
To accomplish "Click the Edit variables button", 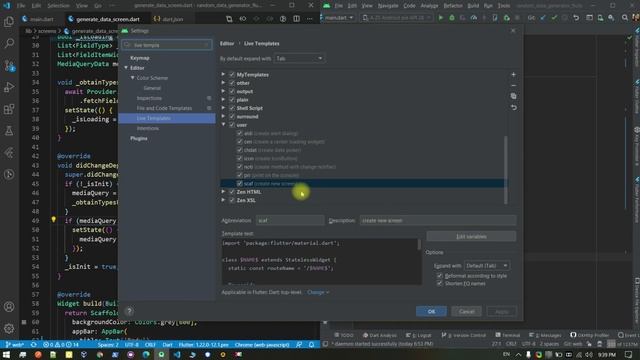I will (471, 236).
